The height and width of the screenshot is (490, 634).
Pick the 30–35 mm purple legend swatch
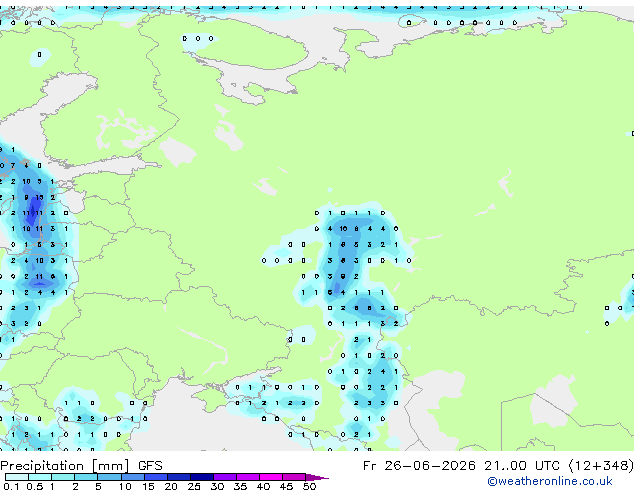(x=225, y=477)
